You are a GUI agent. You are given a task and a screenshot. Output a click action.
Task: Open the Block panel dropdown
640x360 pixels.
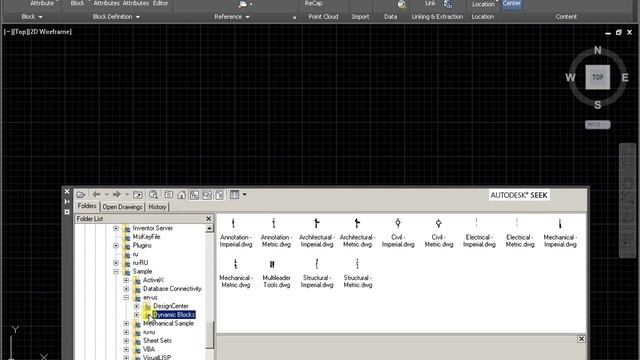32,17
